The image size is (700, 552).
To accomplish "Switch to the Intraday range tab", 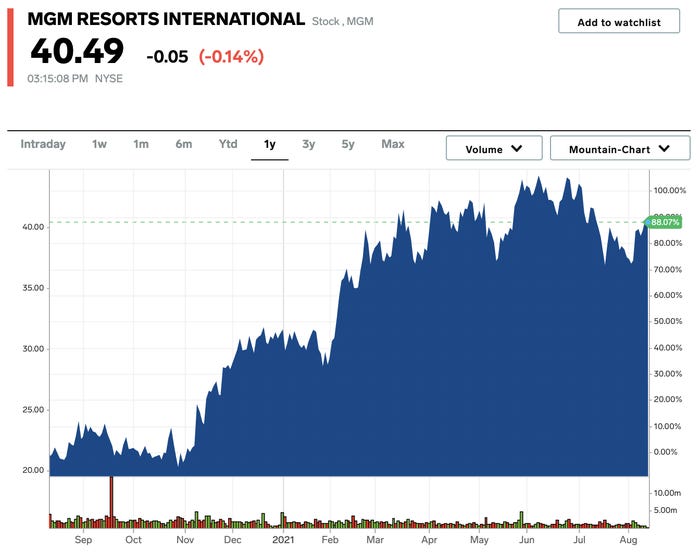I will (43, 144).
